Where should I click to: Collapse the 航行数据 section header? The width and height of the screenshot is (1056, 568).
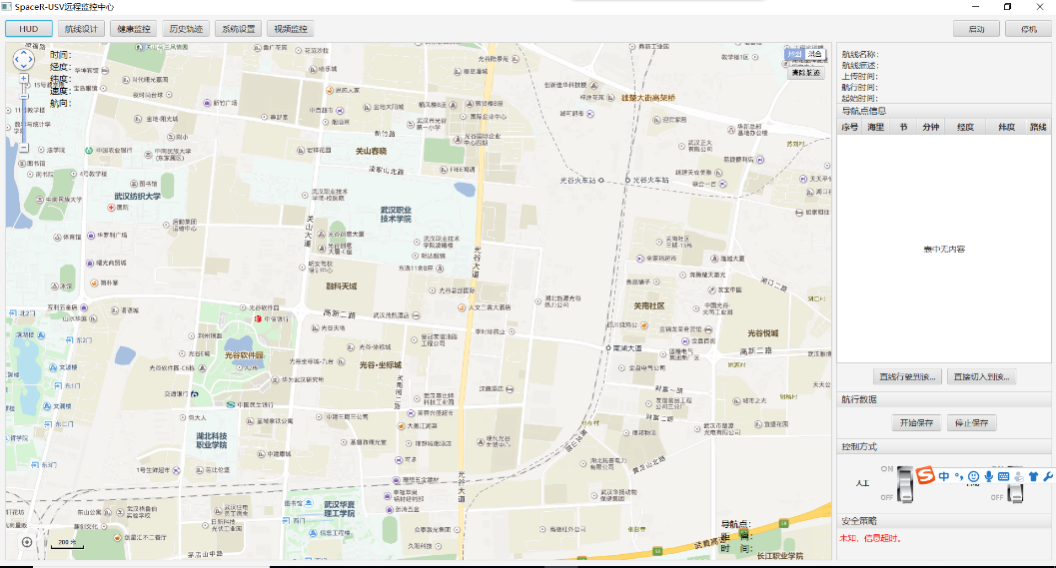[x=946, y=400]
